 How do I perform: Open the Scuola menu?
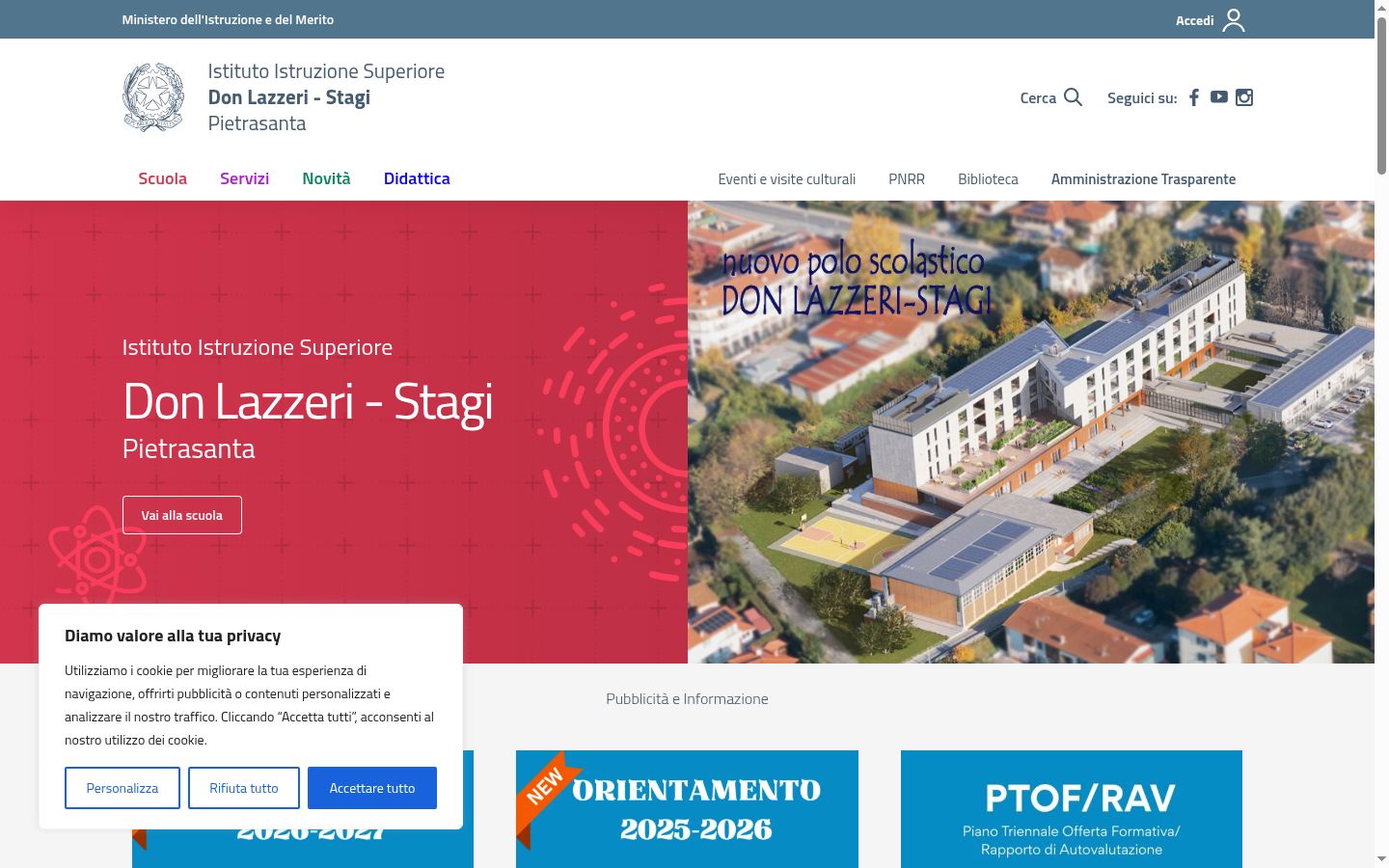point(162,178)
